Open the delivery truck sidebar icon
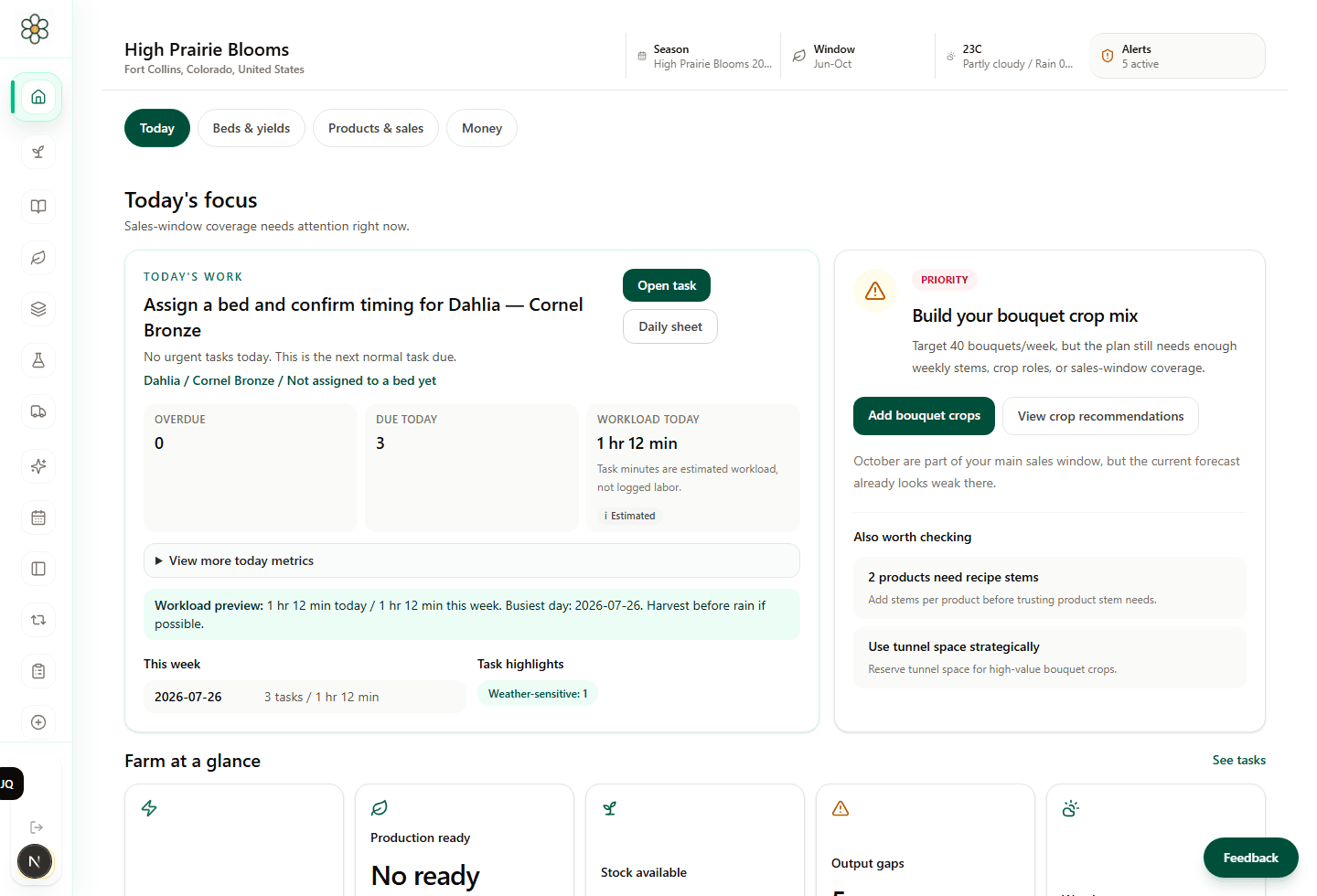 click(38, 411)
